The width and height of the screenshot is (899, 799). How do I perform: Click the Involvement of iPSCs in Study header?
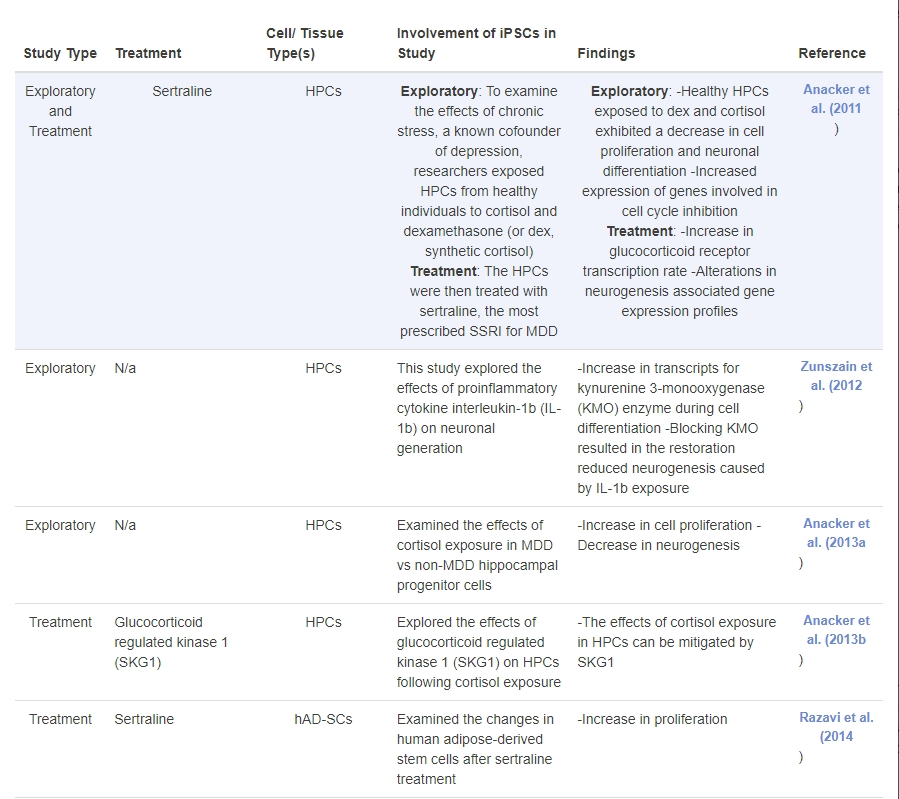pyautogui.click(x=476, y=43)
